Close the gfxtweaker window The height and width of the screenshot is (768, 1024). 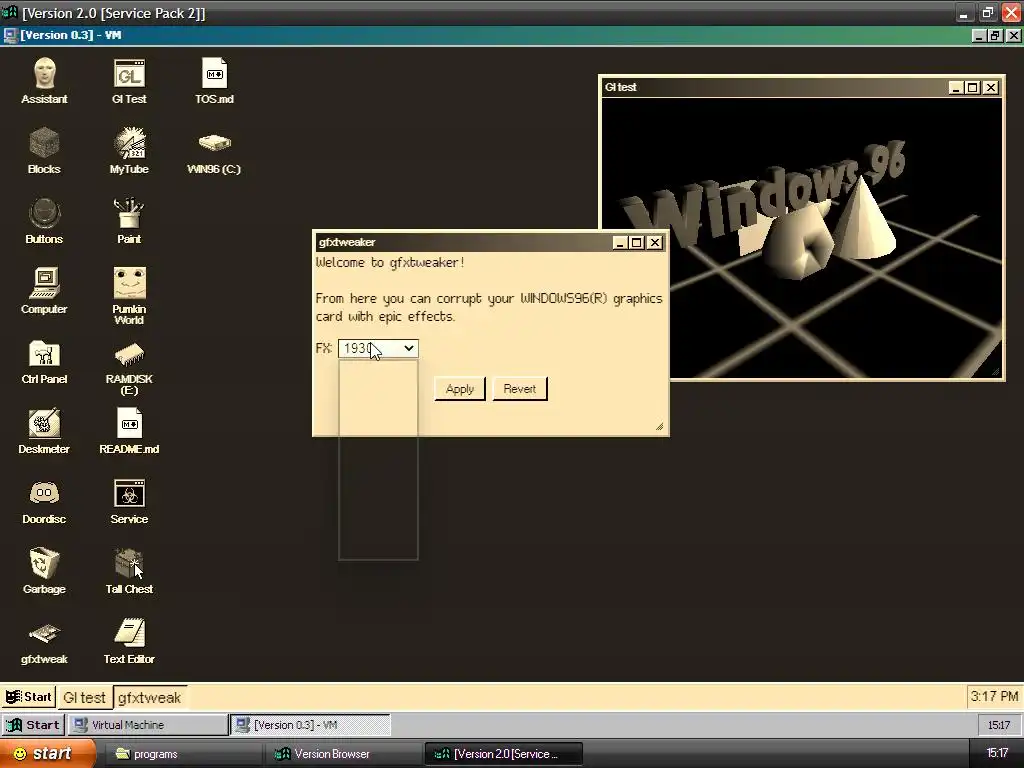(x=654, y=243)
